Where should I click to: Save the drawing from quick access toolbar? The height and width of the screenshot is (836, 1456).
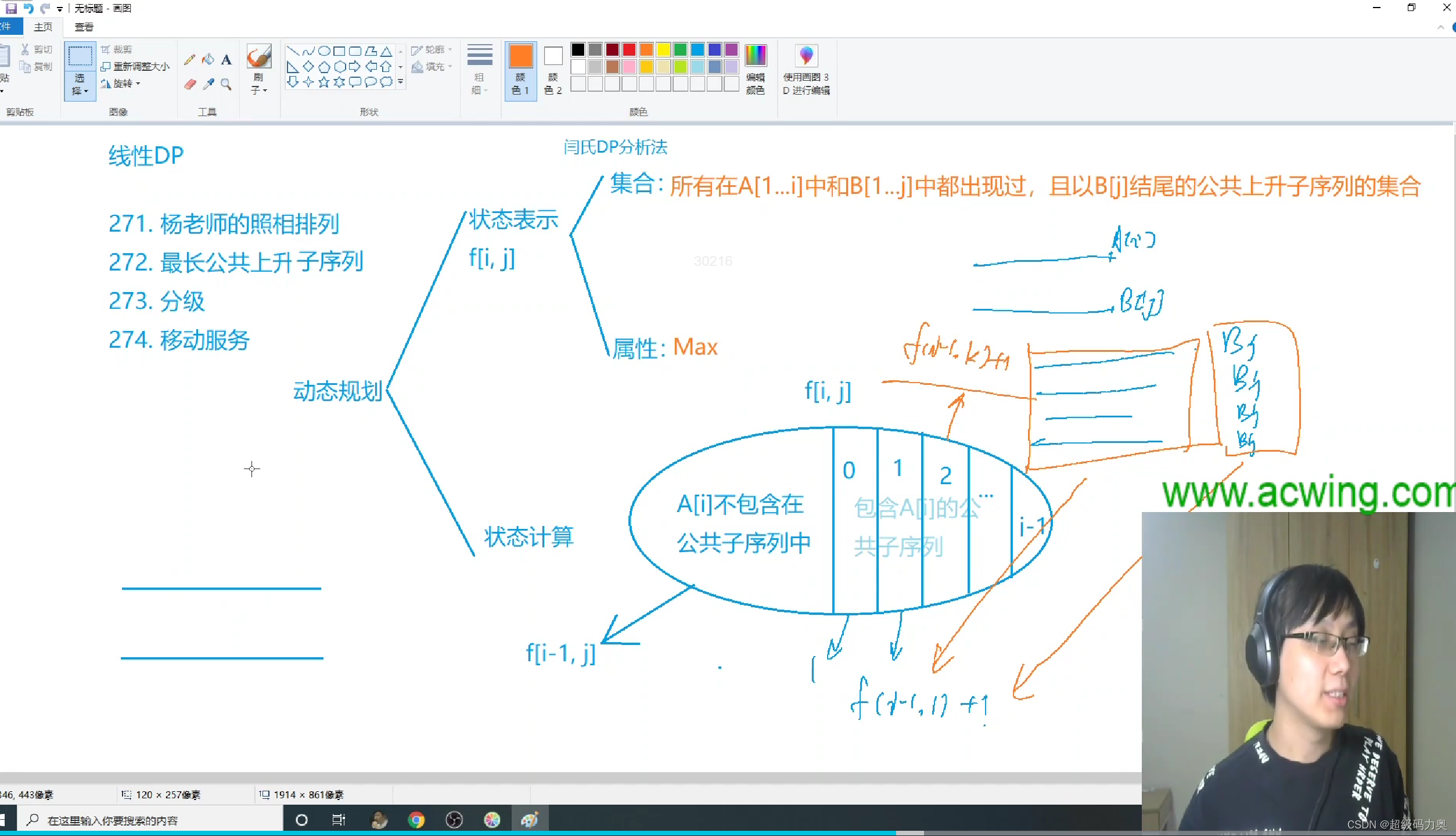11,8
